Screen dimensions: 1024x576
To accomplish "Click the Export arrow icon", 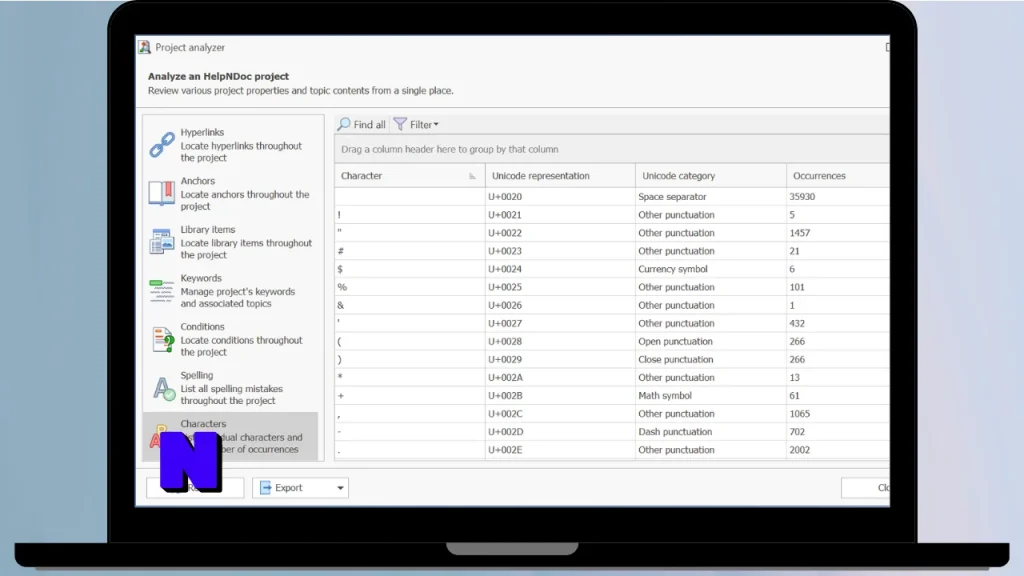I will pyautogui.click(x=266, y=487).
